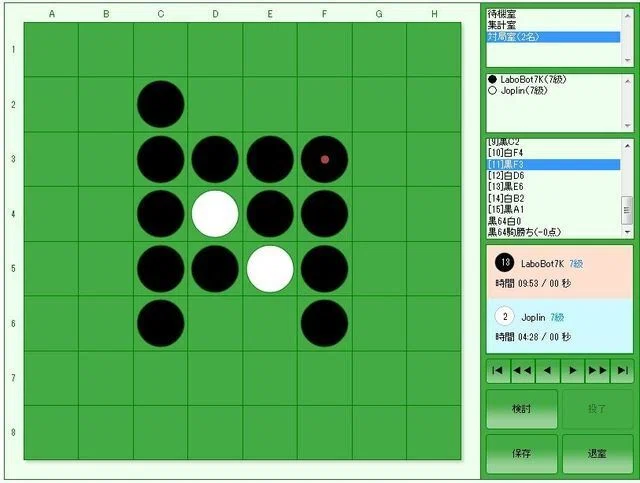This screenshot has width=640, height=483.
Task: Click player list scroll-down arrow
Action: tap(627, 126)
